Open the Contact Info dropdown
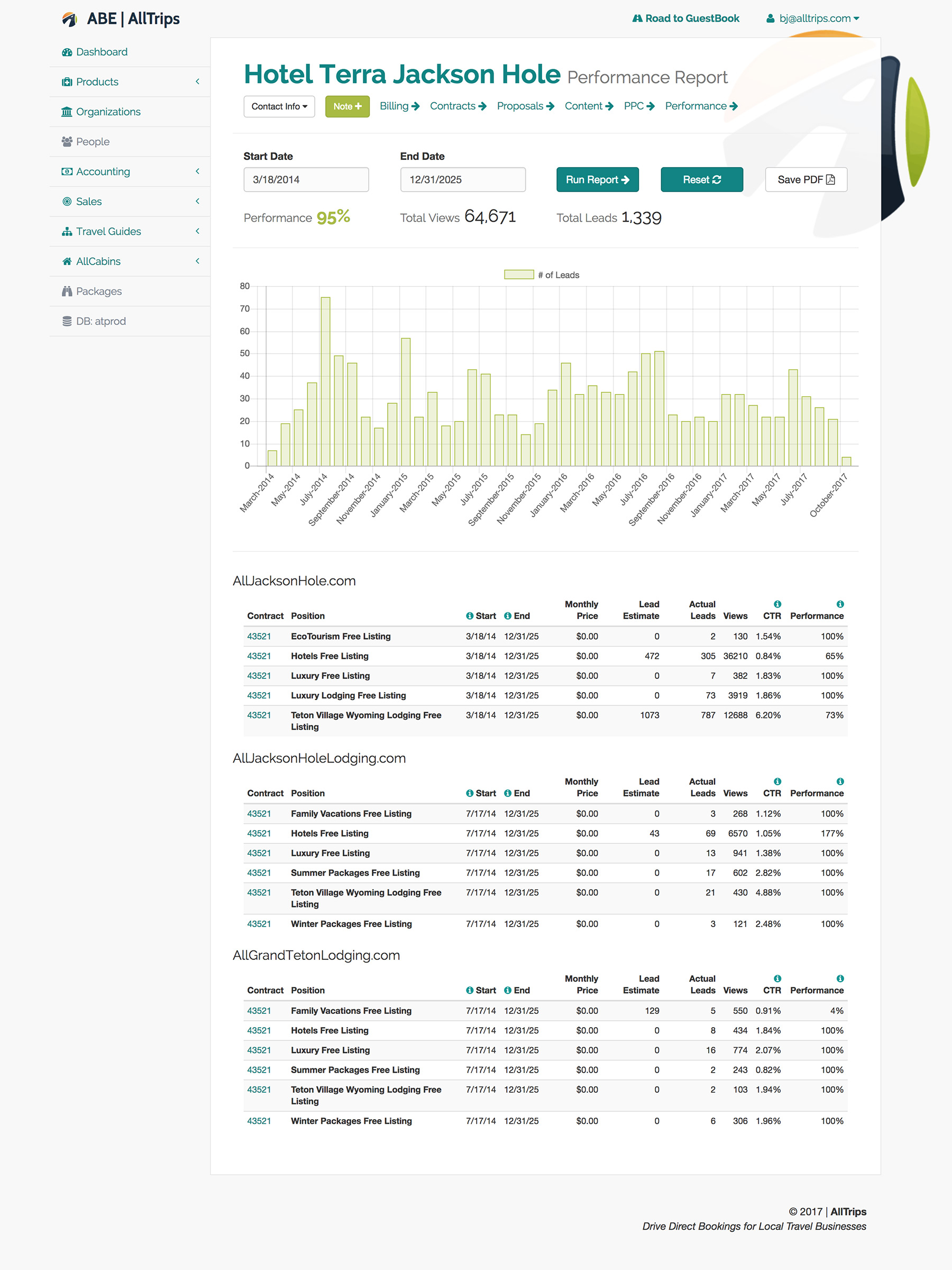This screenshot has height=1270, width=952. (x=279, y=107)
